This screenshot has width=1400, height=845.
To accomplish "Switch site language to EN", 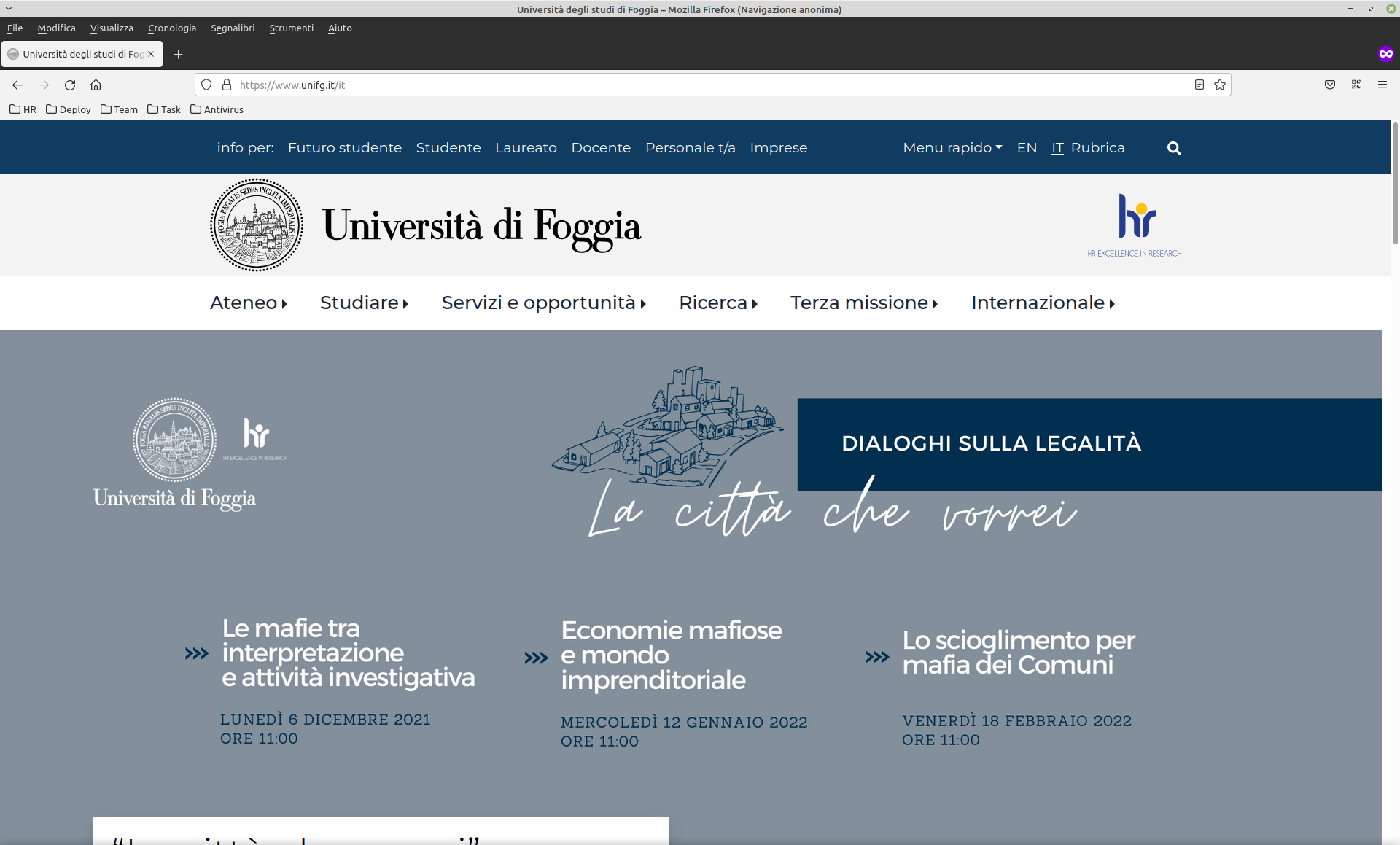I will pos(1027,148).
